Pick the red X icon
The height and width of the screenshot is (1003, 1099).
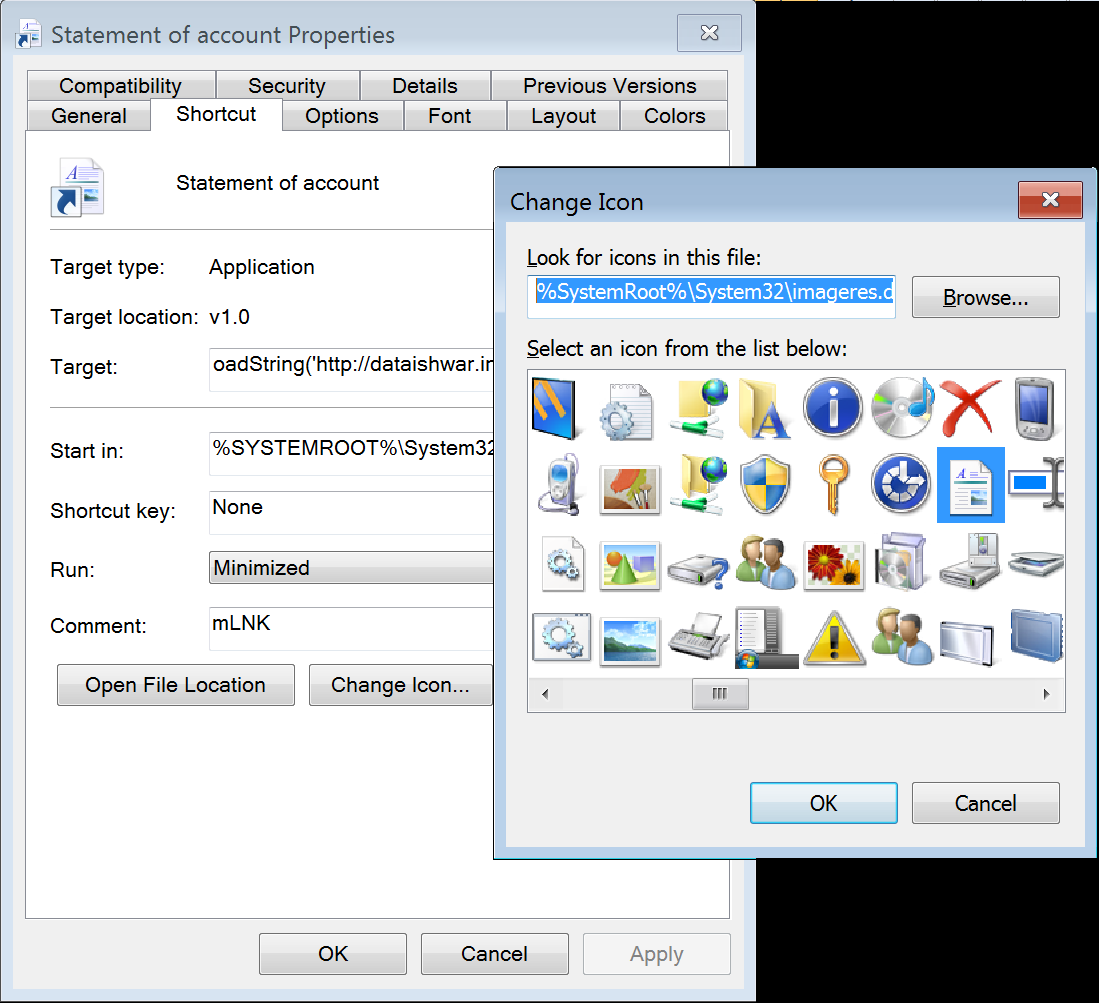click(x=970, y=408)
